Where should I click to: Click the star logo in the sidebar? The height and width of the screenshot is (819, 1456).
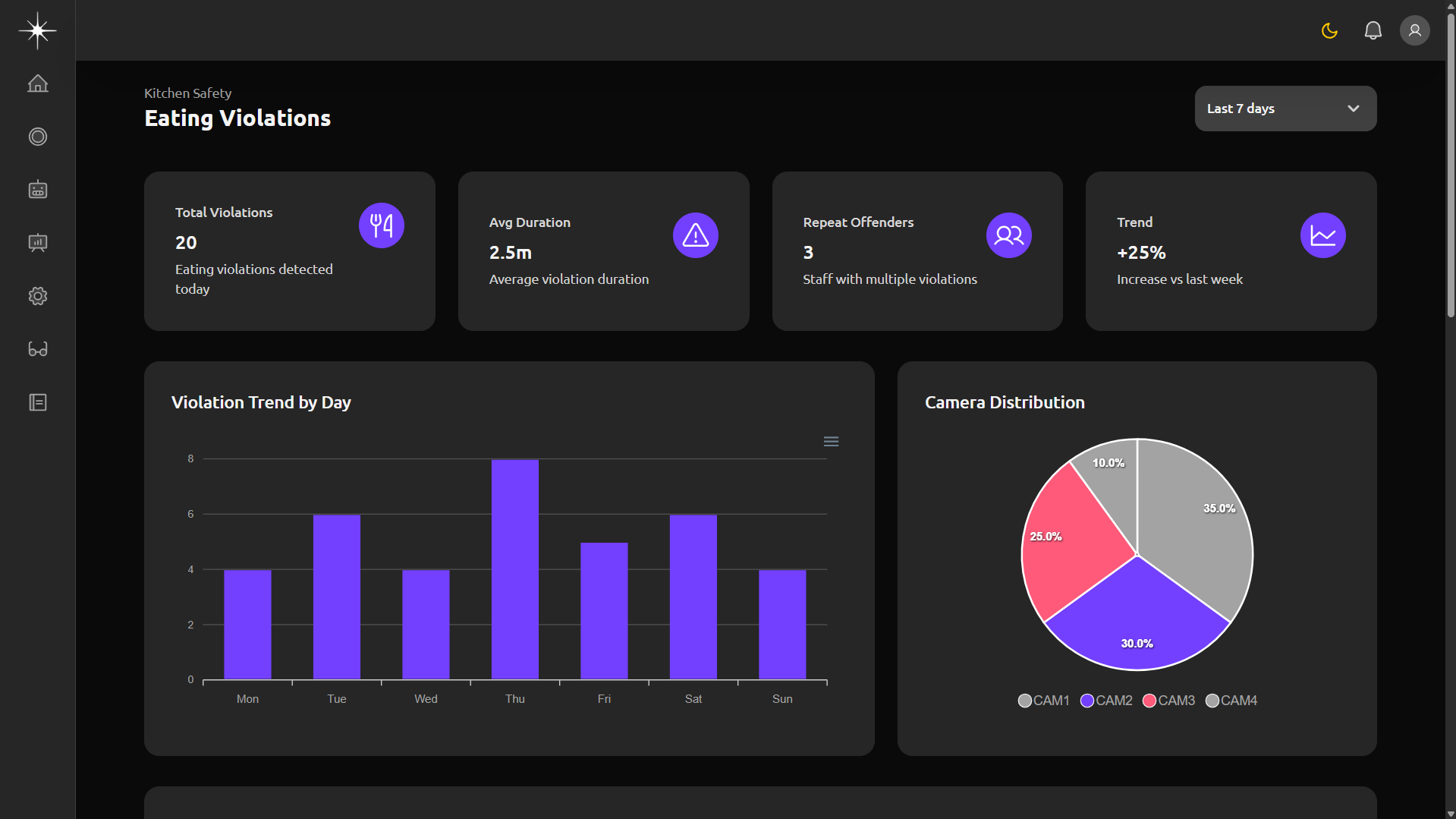point(37,30)
